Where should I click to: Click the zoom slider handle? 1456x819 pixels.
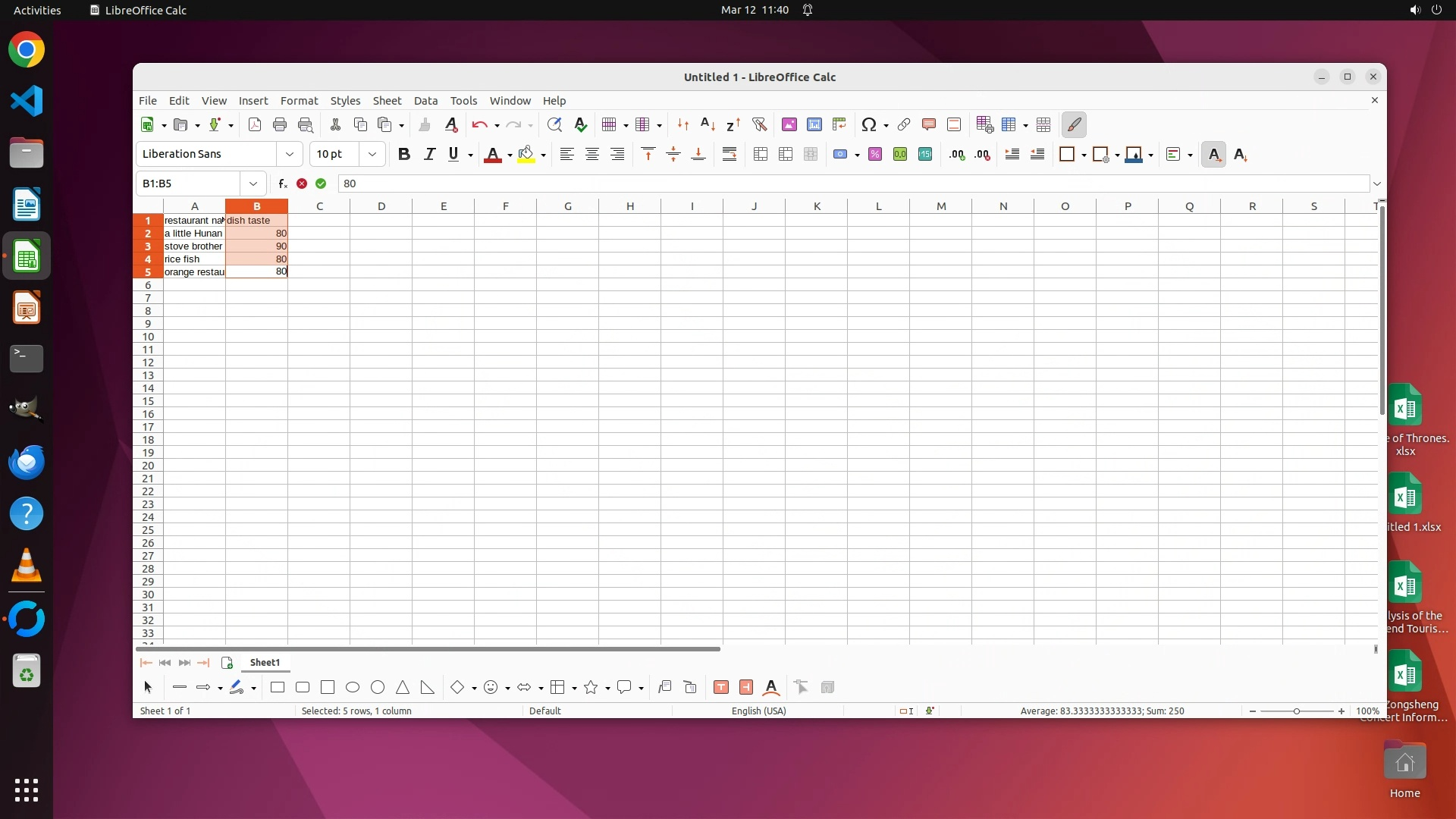[1297, 711]
